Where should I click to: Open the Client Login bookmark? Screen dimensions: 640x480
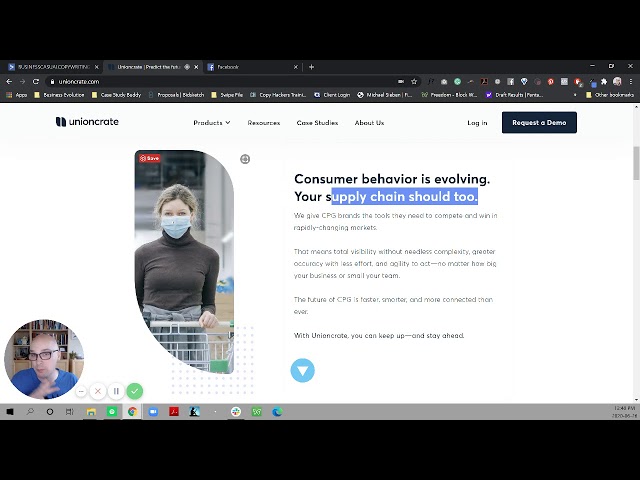click(332, 95)
